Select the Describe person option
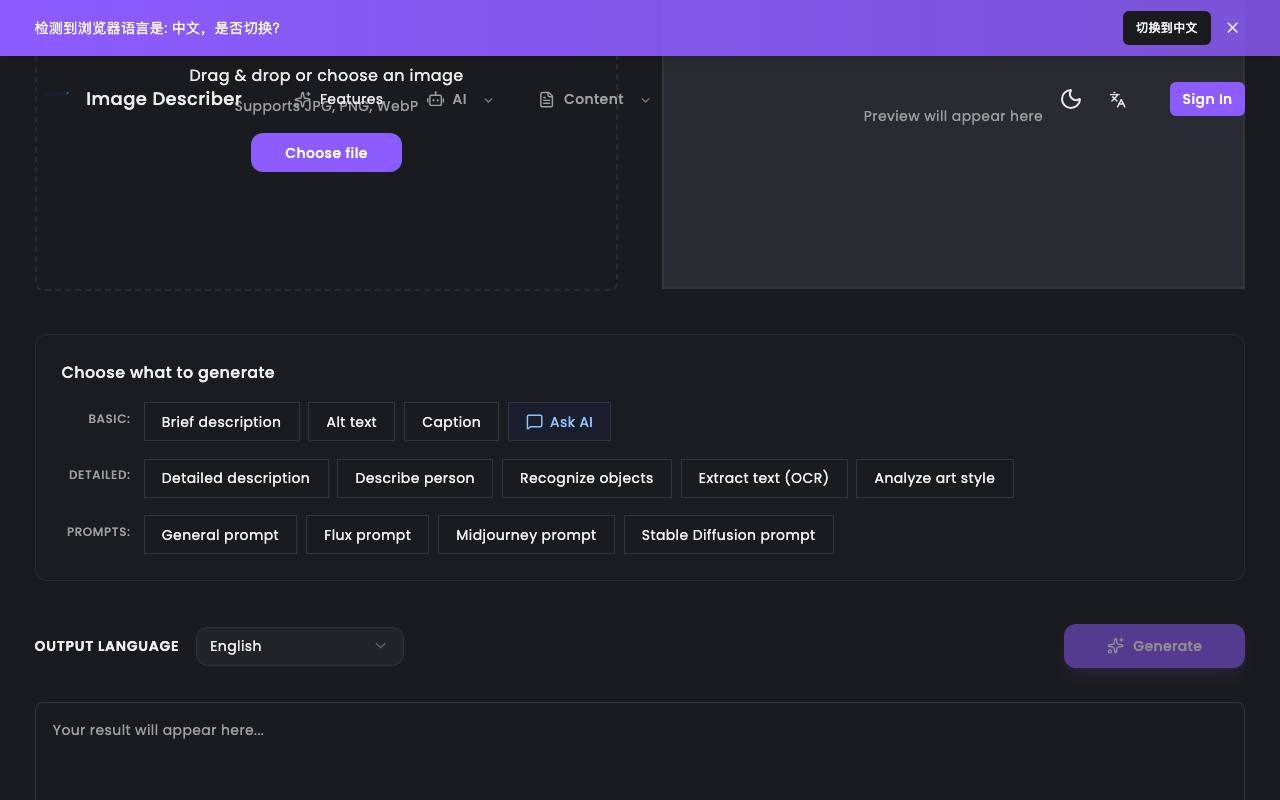Screen dimensions: 1280x800 click(414, 478)
